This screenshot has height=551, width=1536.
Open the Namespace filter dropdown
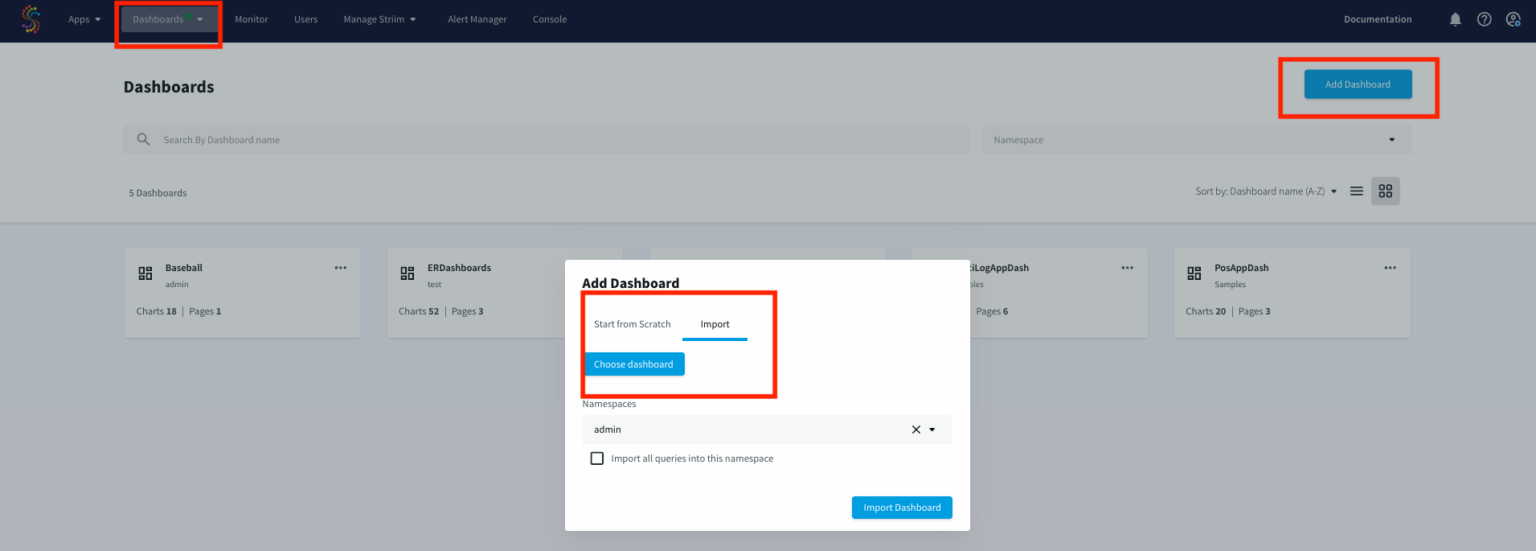pyautogui.click(x=1391, y=140)
